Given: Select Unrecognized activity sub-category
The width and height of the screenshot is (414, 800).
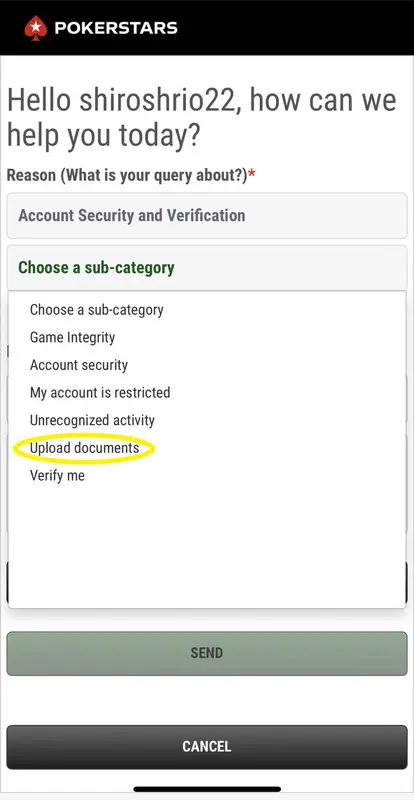Looking at the screenshot, I should 92,420.
